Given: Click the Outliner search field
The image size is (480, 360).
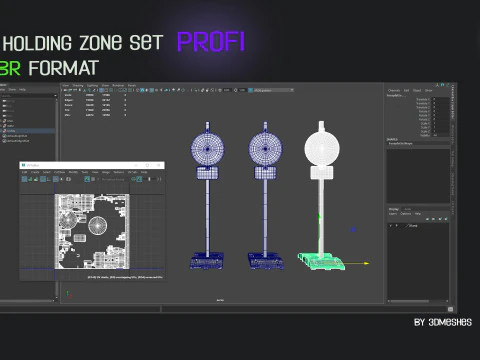Looking at the screenshot, I should [27, 96].
